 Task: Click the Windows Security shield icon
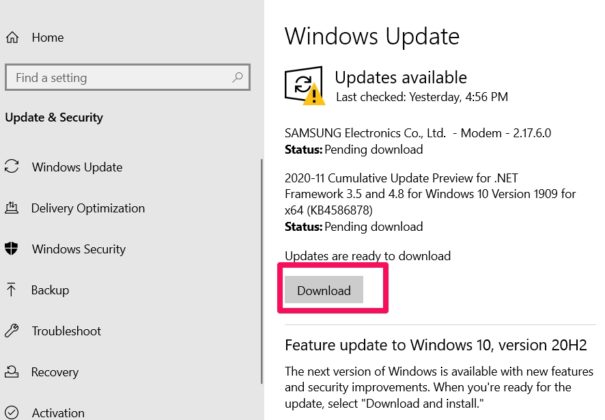(x=11, y=249)
